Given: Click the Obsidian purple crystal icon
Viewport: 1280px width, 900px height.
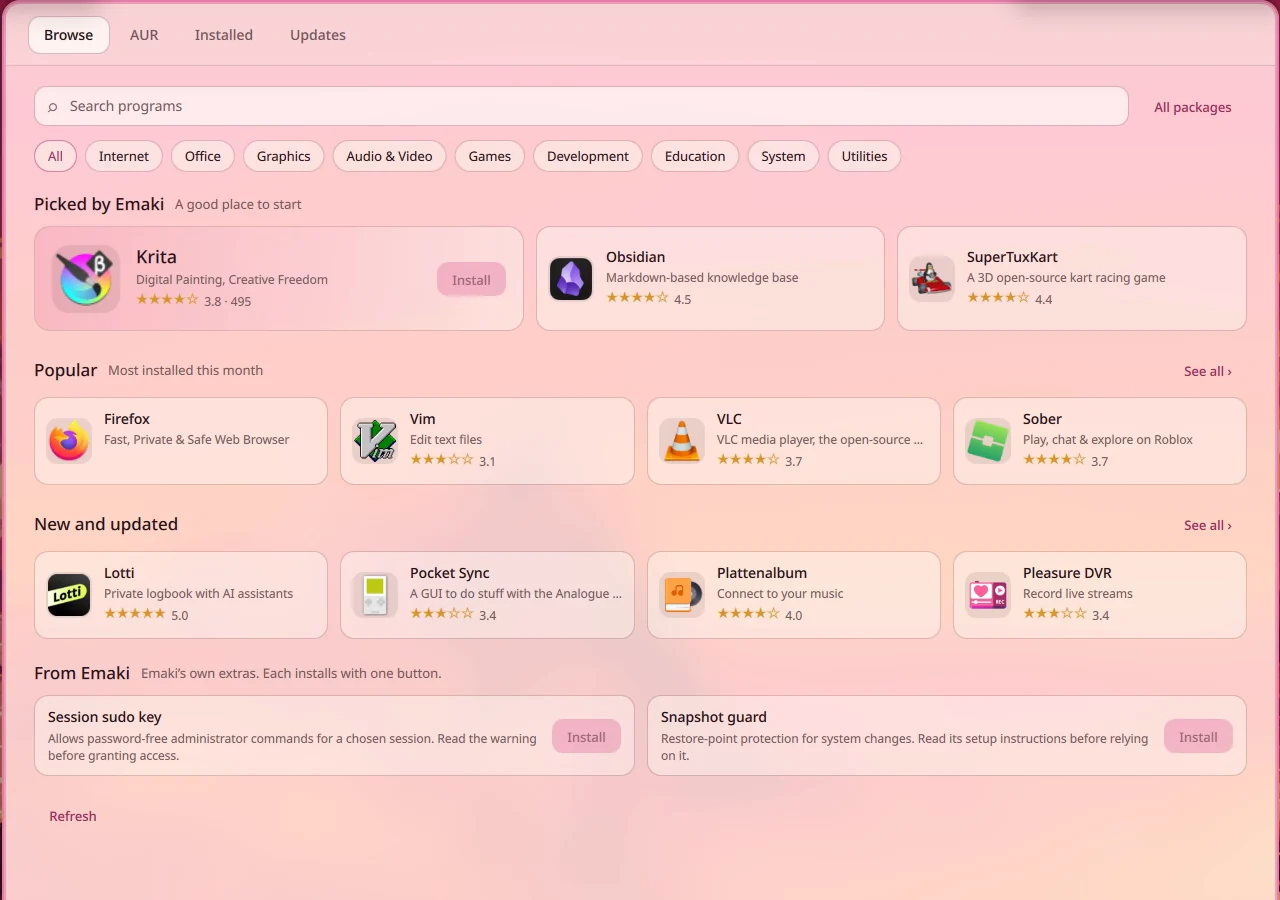Looking at the screenshot, I should (571, 278).
